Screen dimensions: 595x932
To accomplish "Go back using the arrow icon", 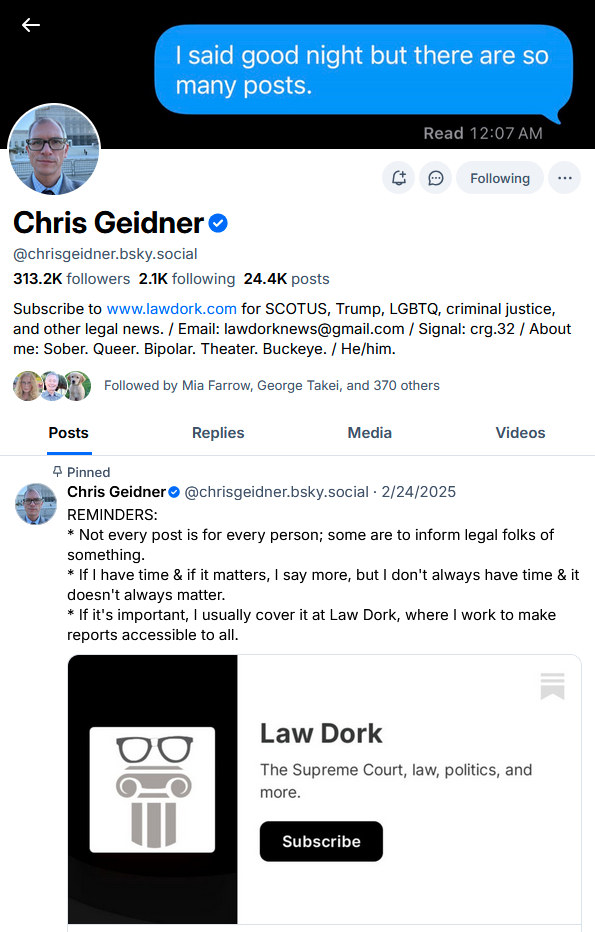I will click(x=31, y=25).
